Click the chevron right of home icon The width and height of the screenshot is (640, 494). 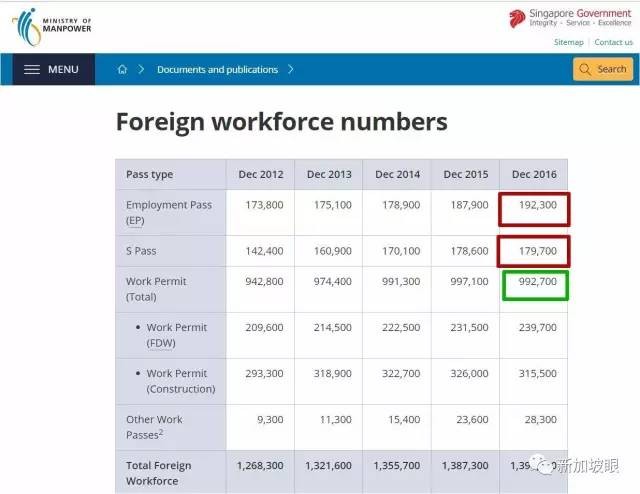pos(142,70)
